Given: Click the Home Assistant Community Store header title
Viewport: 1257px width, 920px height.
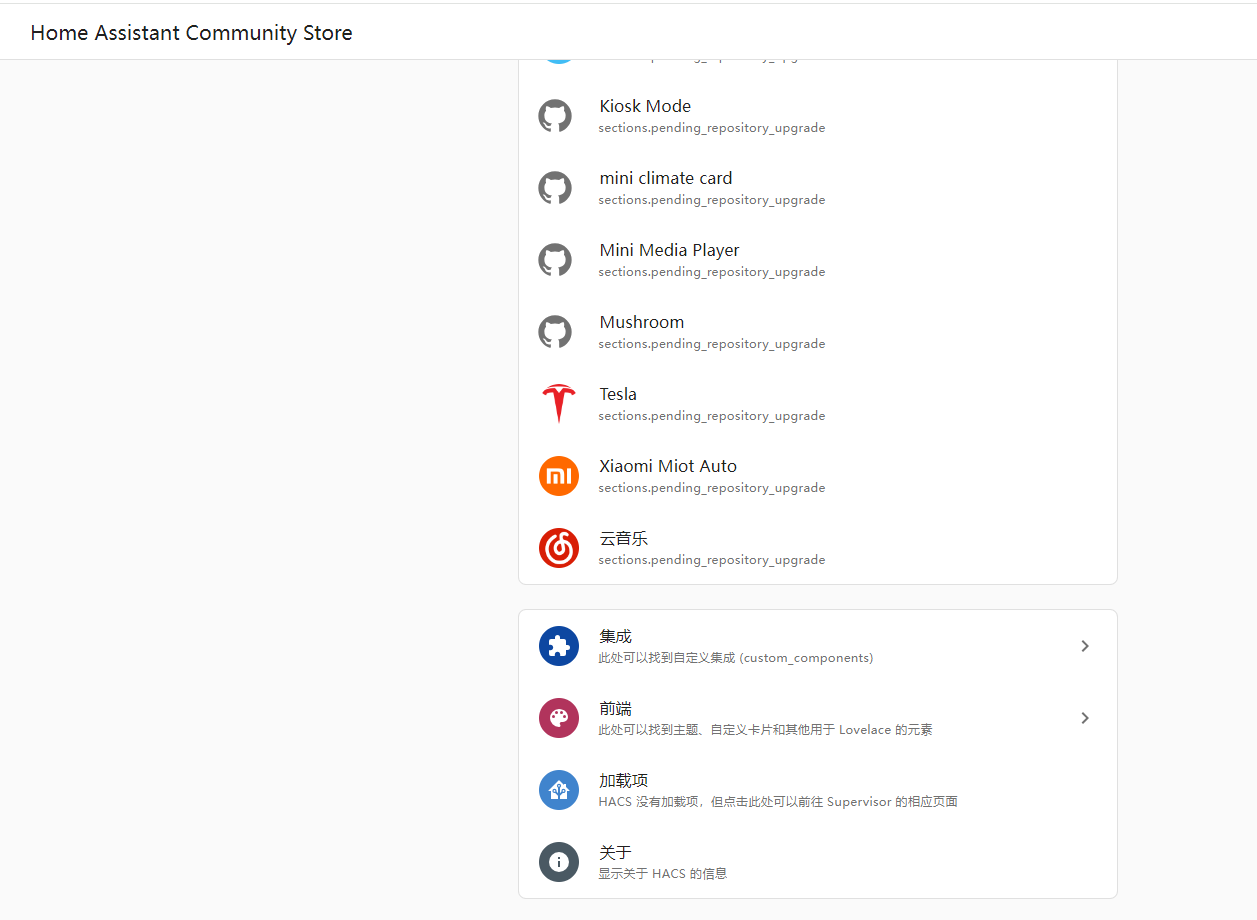Looking at the screenshot, I should click(x=191, y=33).
